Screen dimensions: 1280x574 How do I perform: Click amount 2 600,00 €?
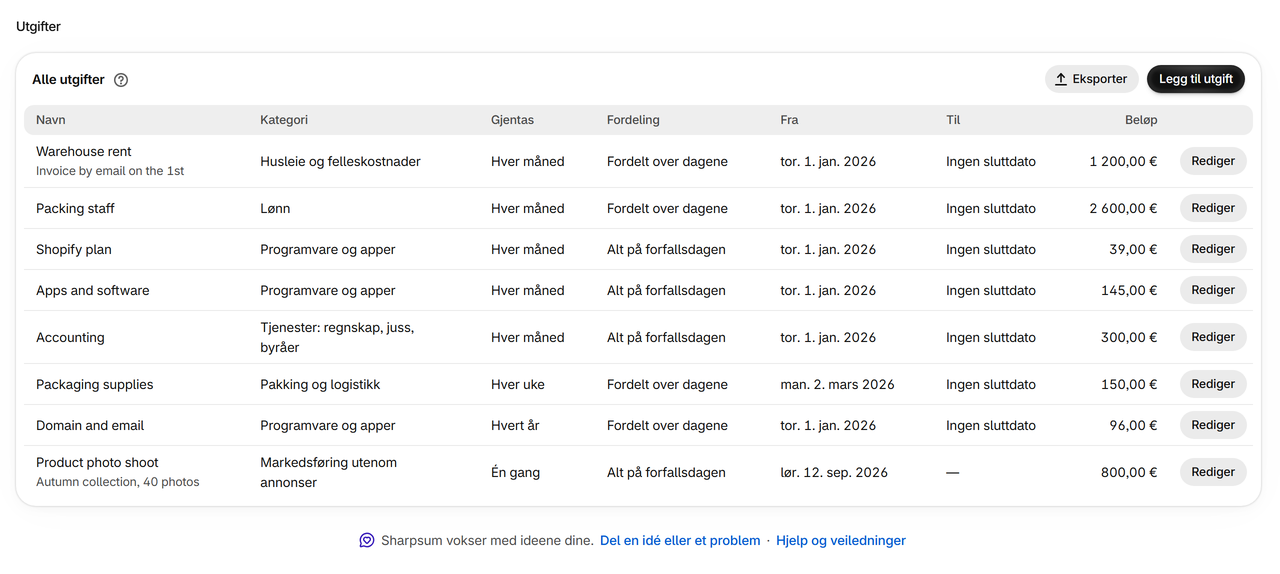click(x=1124, y=208)
